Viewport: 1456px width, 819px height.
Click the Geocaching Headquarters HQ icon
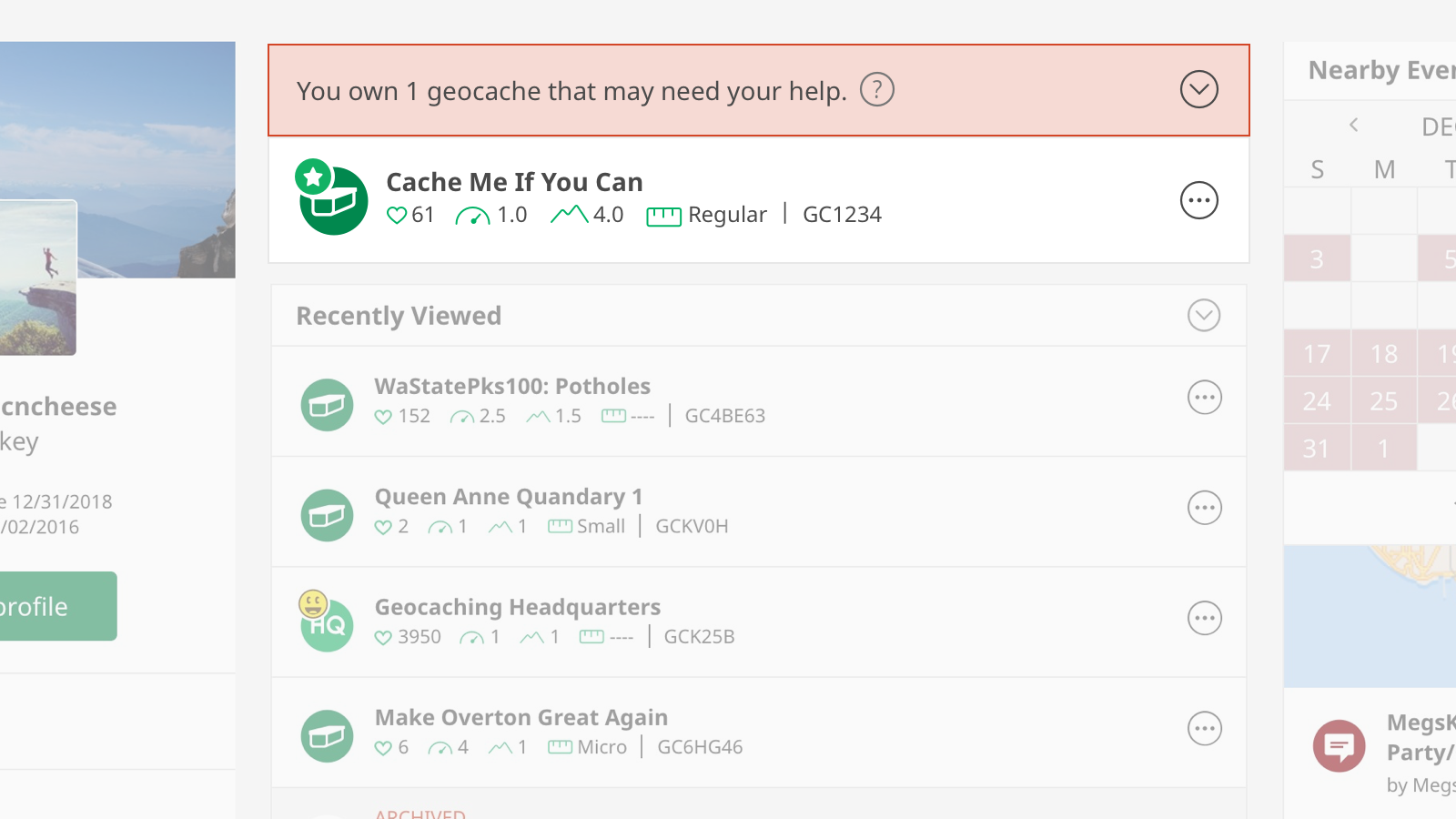click(327, 623)
